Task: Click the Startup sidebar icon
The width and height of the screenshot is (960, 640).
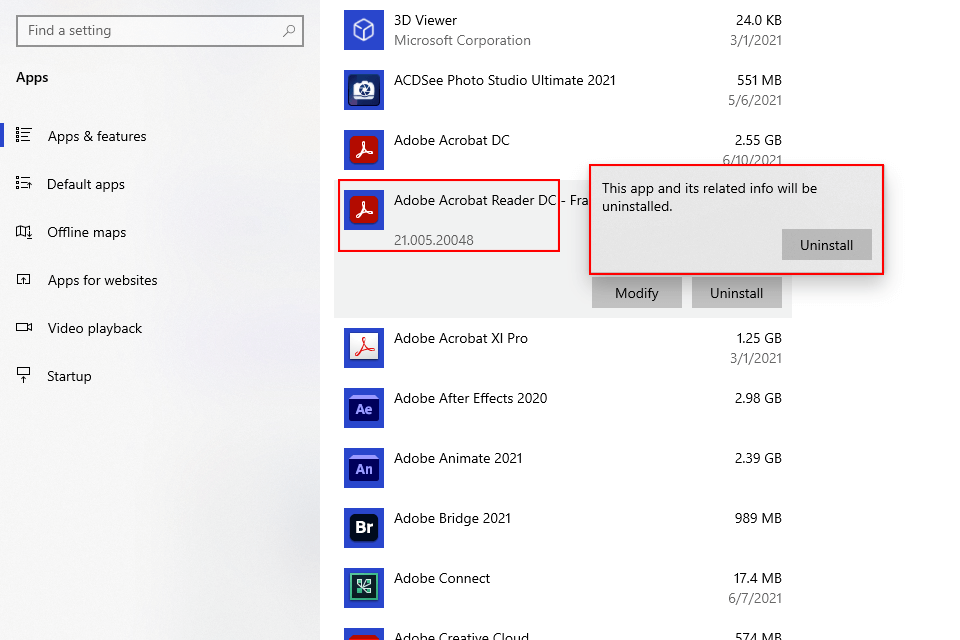Action: point(23,375)
